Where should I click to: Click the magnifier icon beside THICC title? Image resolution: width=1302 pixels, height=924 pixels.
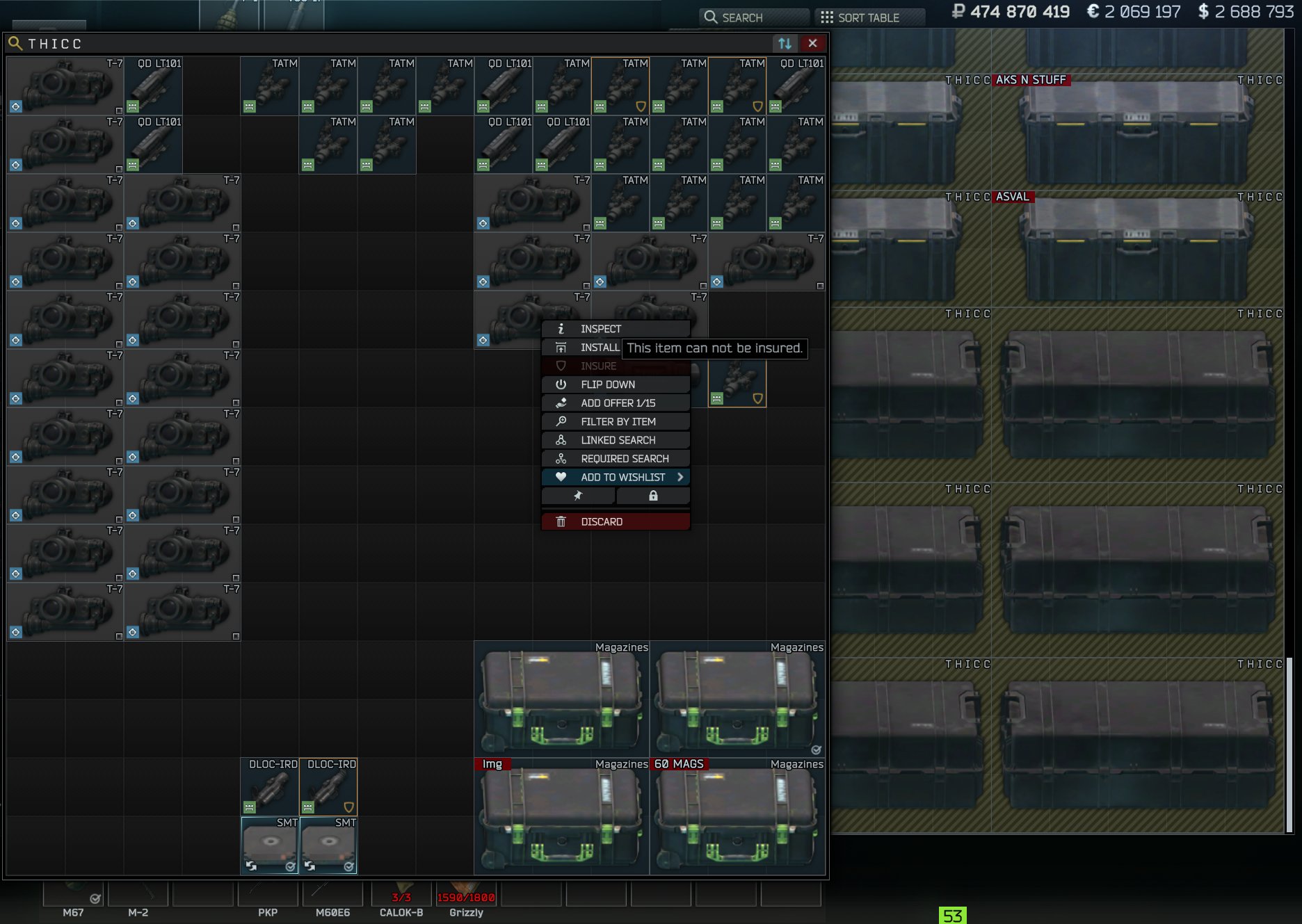point(15,43)
